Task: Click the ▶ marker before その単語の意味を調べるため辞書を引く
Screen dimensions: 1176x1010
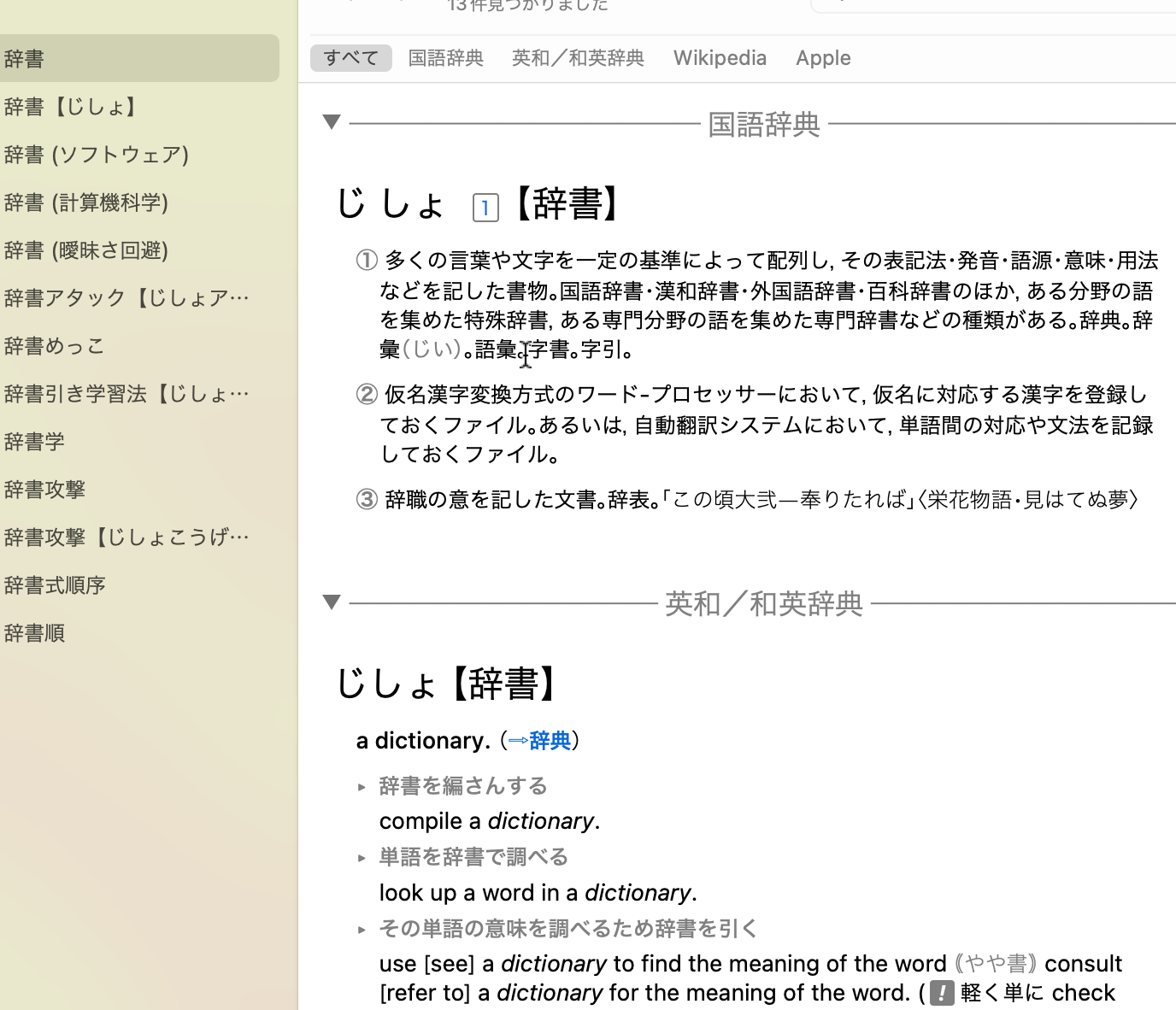Action: [x=362, y=929]
